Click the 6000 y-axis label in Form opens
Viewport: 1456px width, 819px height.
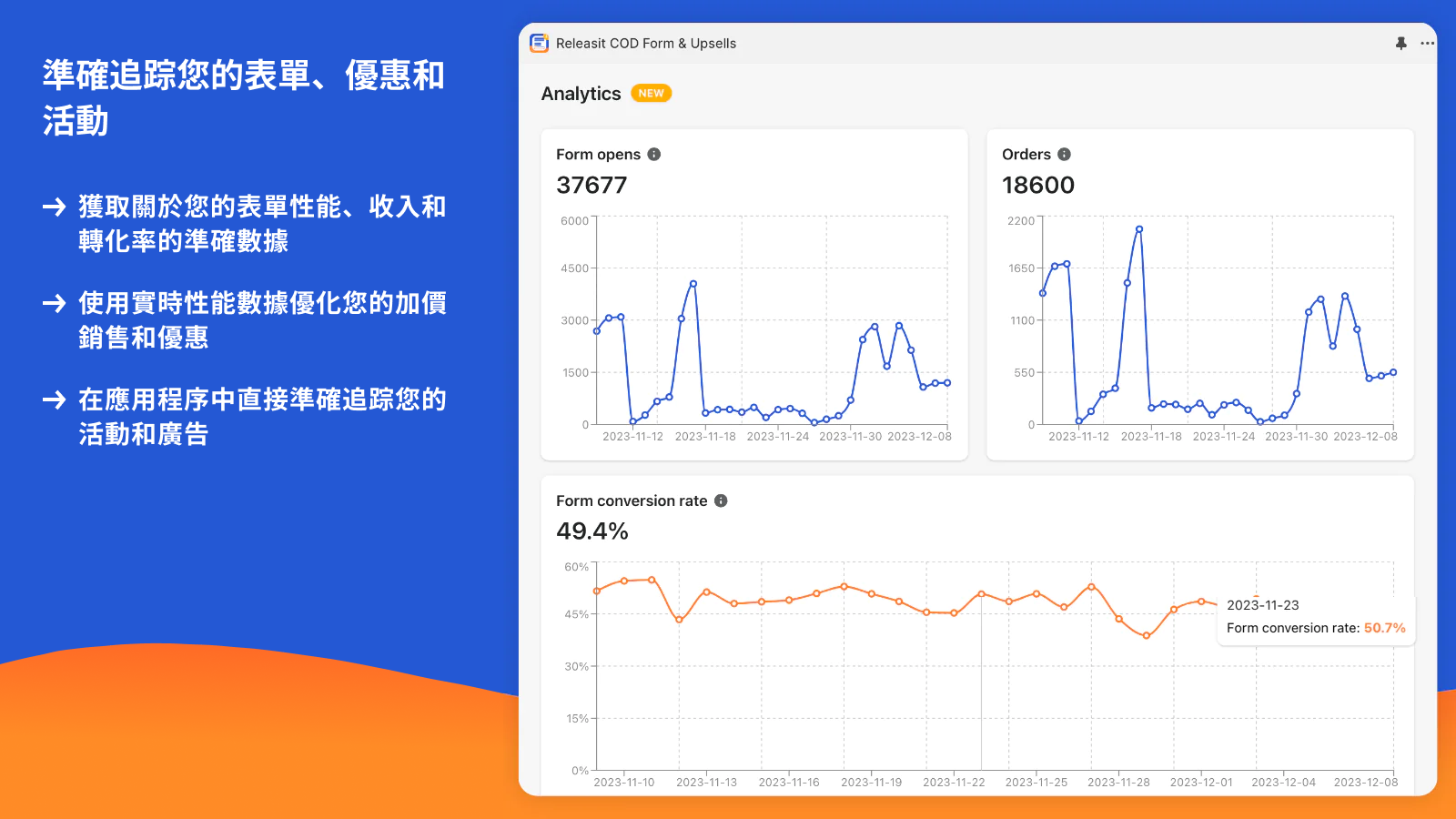tap(574, 221)
